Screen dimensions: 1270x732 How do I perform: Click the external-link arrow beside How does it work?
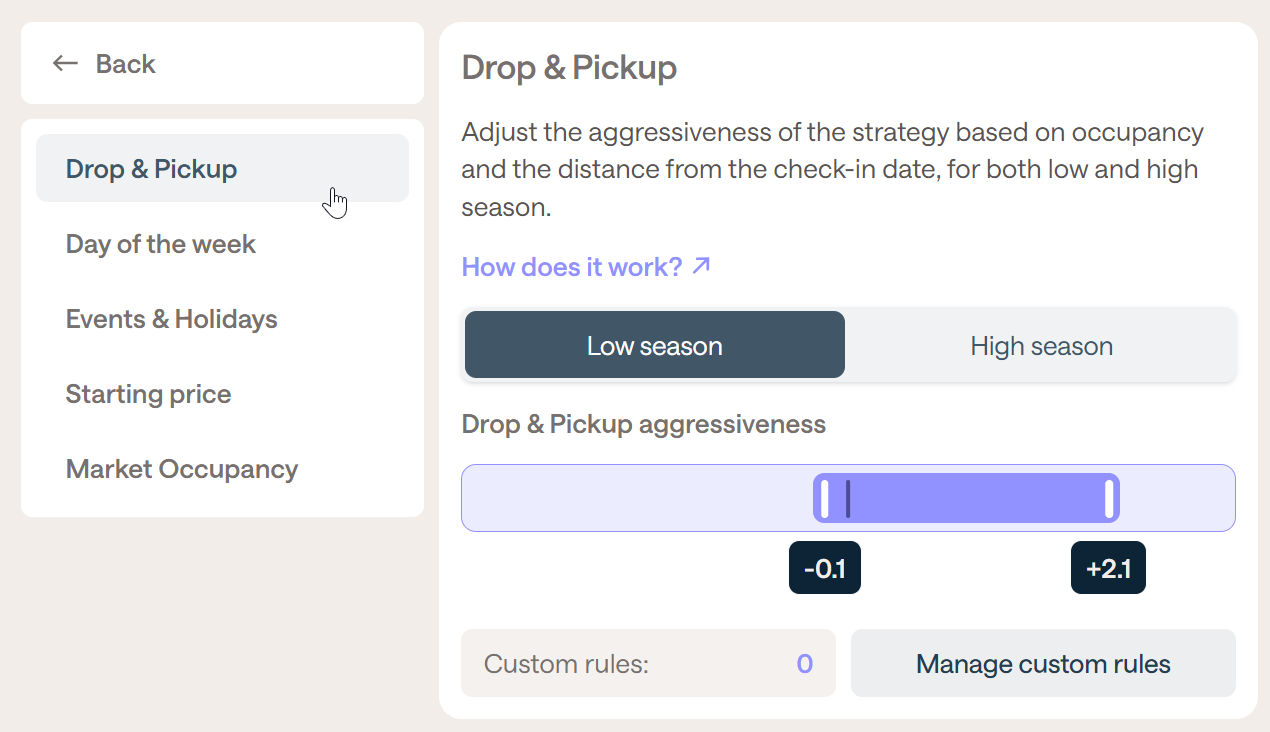pos(702,266)
